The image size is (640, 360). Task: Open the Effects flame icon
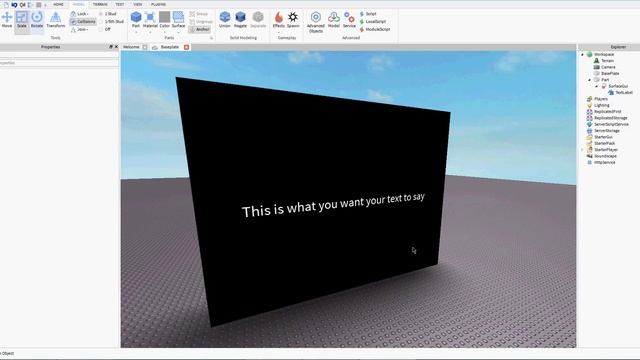click(279, 19)
